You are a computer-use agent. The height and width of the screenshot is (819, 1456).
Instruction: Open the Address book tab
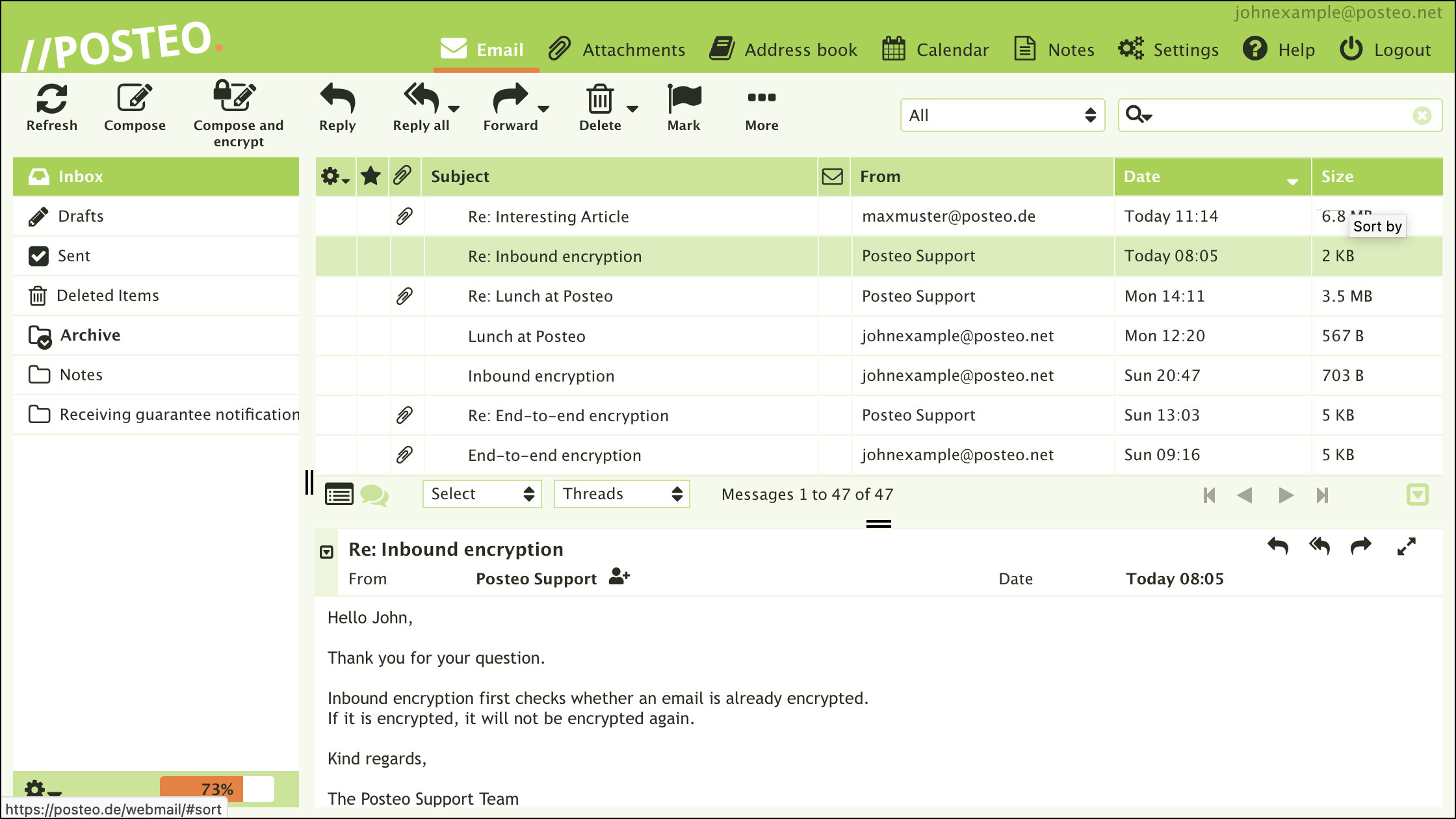click(783, 49)
